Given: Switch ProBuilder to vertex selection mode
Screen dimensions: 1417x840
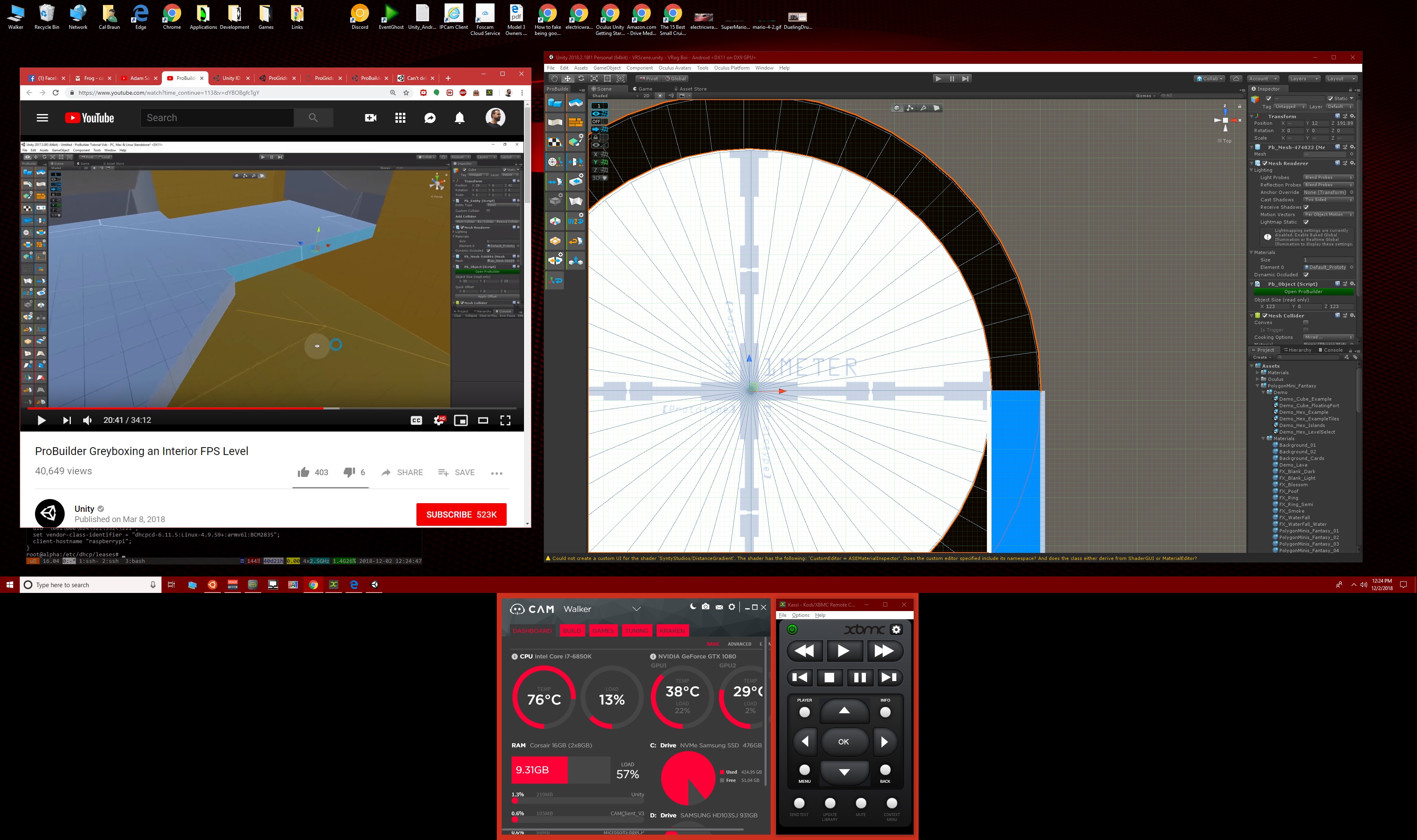Looking at the screenshot, I should tap(910, 108).
